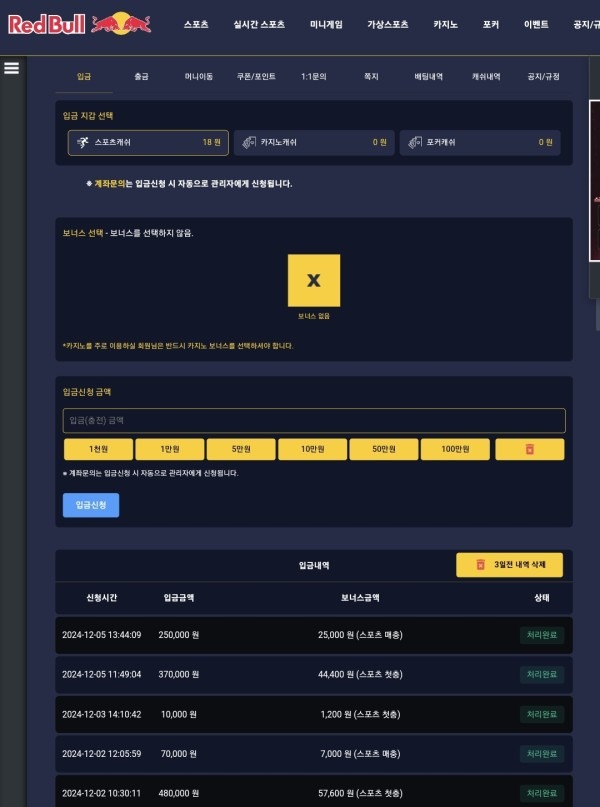
Task: Open the 미니게임 menu
Action: click(x=326, y=24)
